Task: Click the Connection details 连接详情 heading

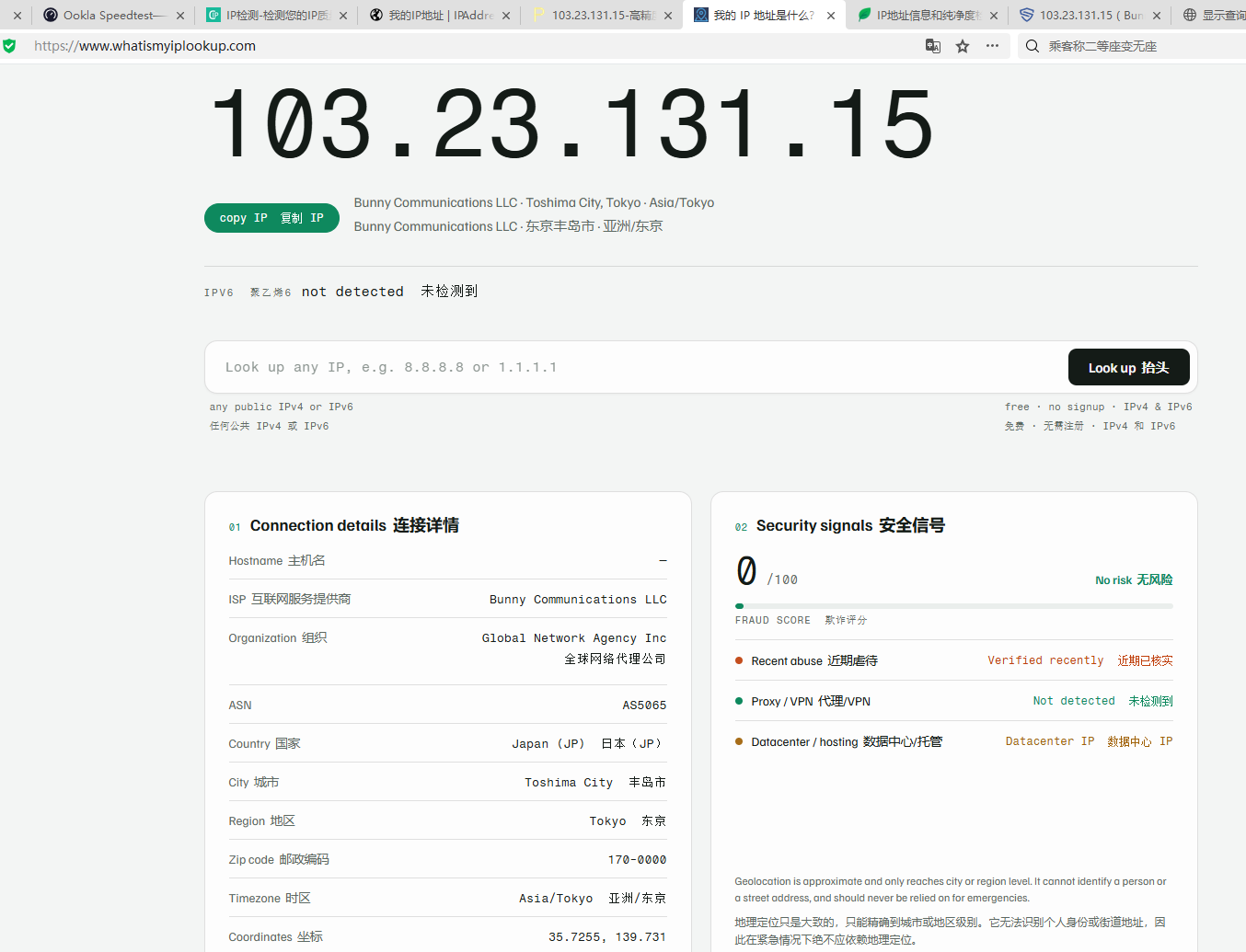Action: [354, 525]
